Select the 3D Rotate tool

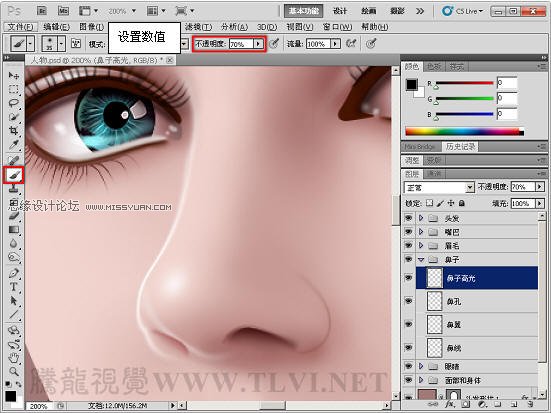point(14,330)
